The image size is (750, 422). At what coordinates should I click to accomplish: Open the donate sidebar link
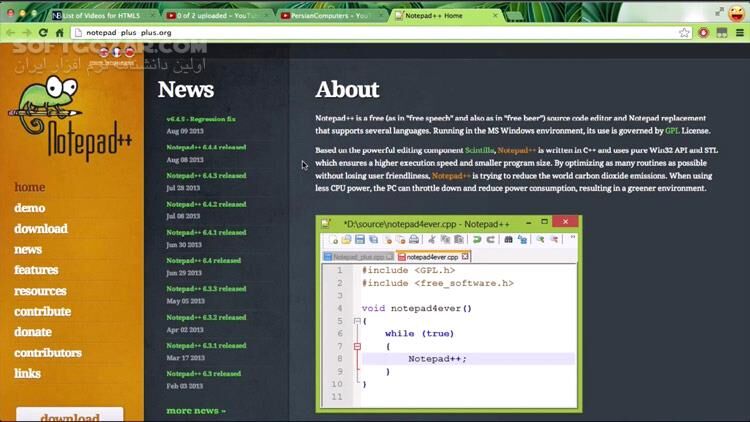tap(33, 332)
